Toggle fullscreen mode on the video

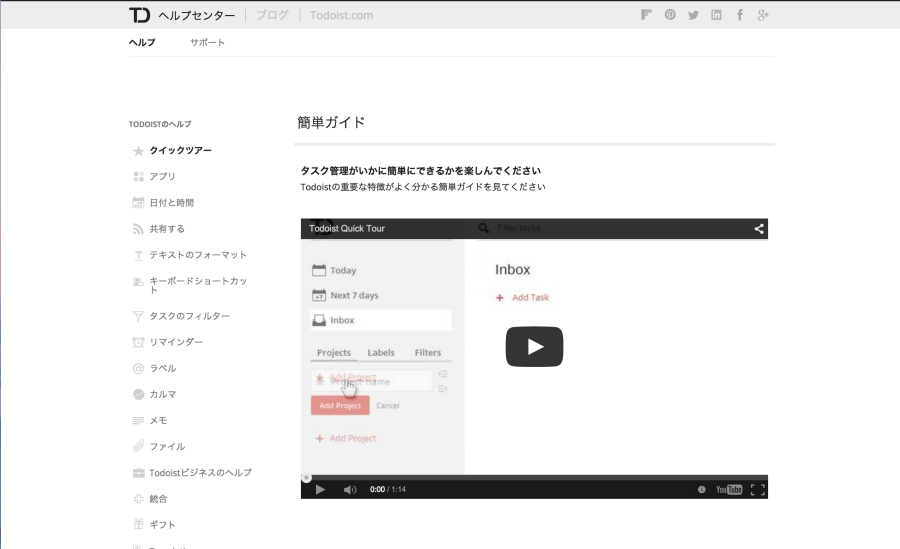tap(757, 489)
